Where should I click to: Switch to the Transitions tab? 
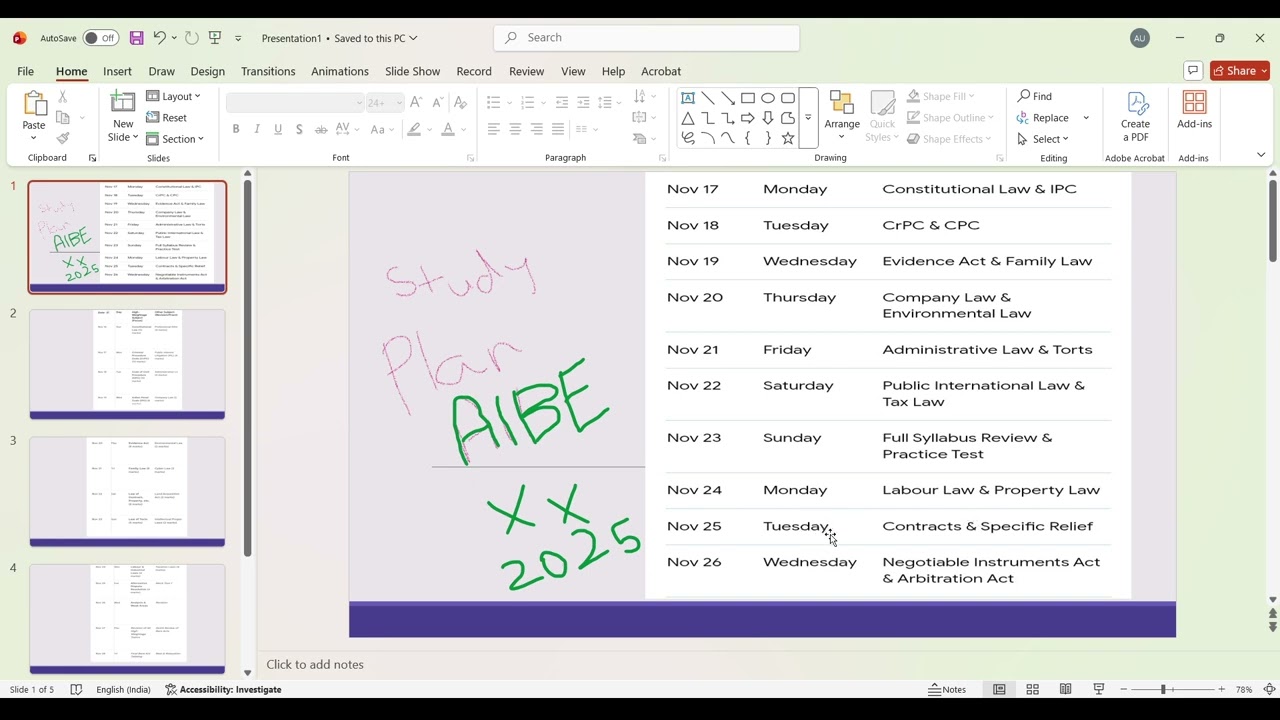(268, 71)
